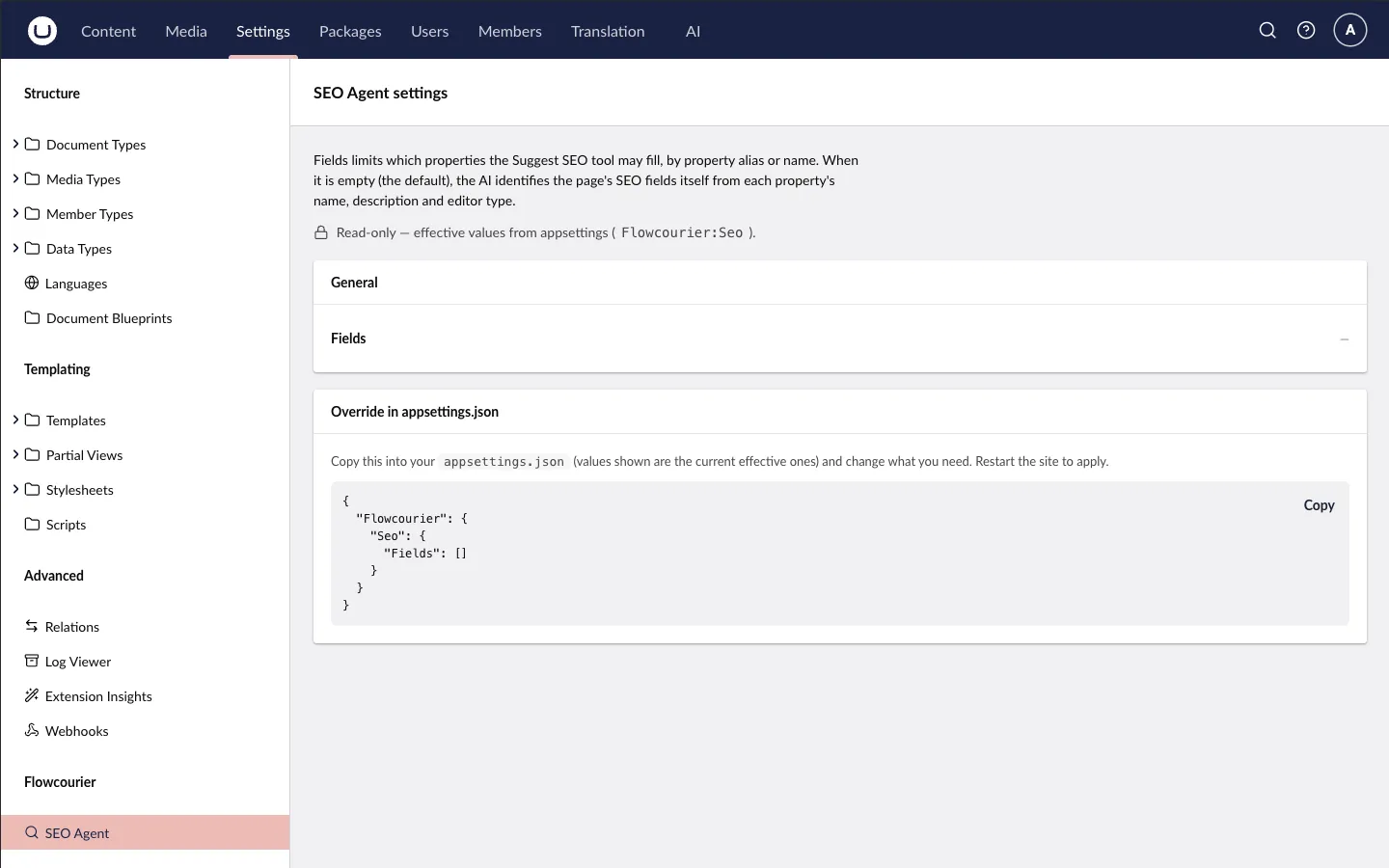Expand the Media Types tree node
The width and height of the screenshot is (1389, 868).
[15, 178]
